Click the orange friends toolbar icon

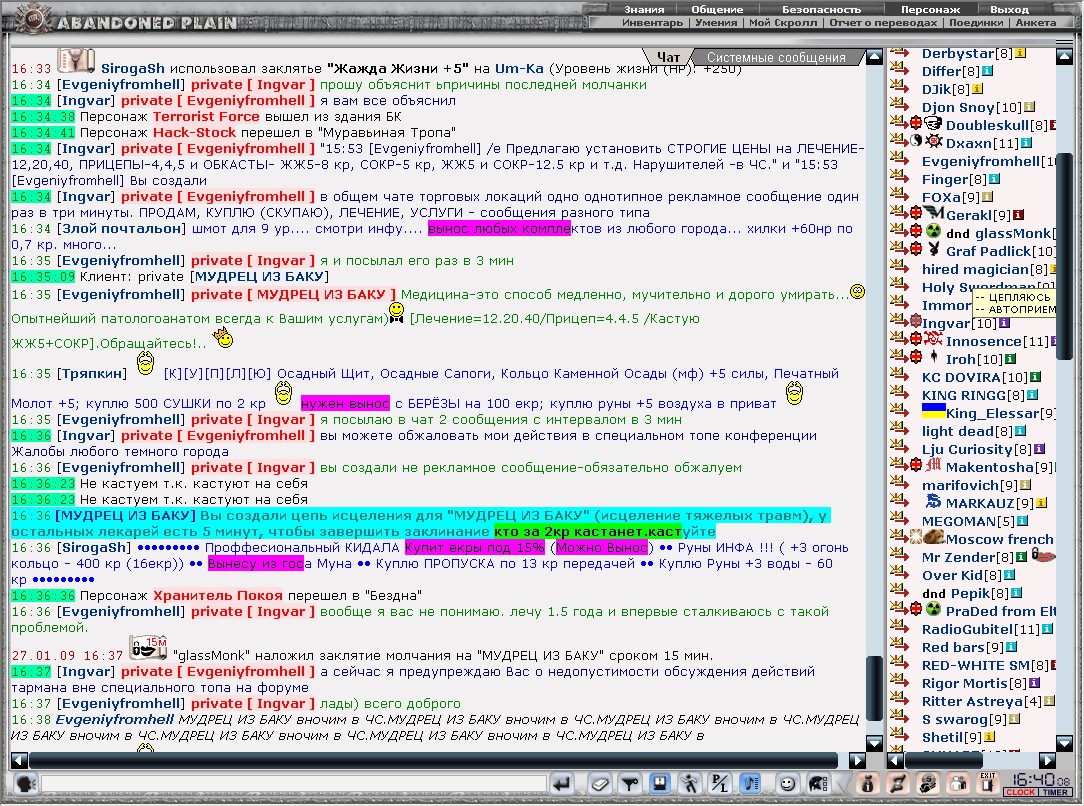click(x=958, y=783)
